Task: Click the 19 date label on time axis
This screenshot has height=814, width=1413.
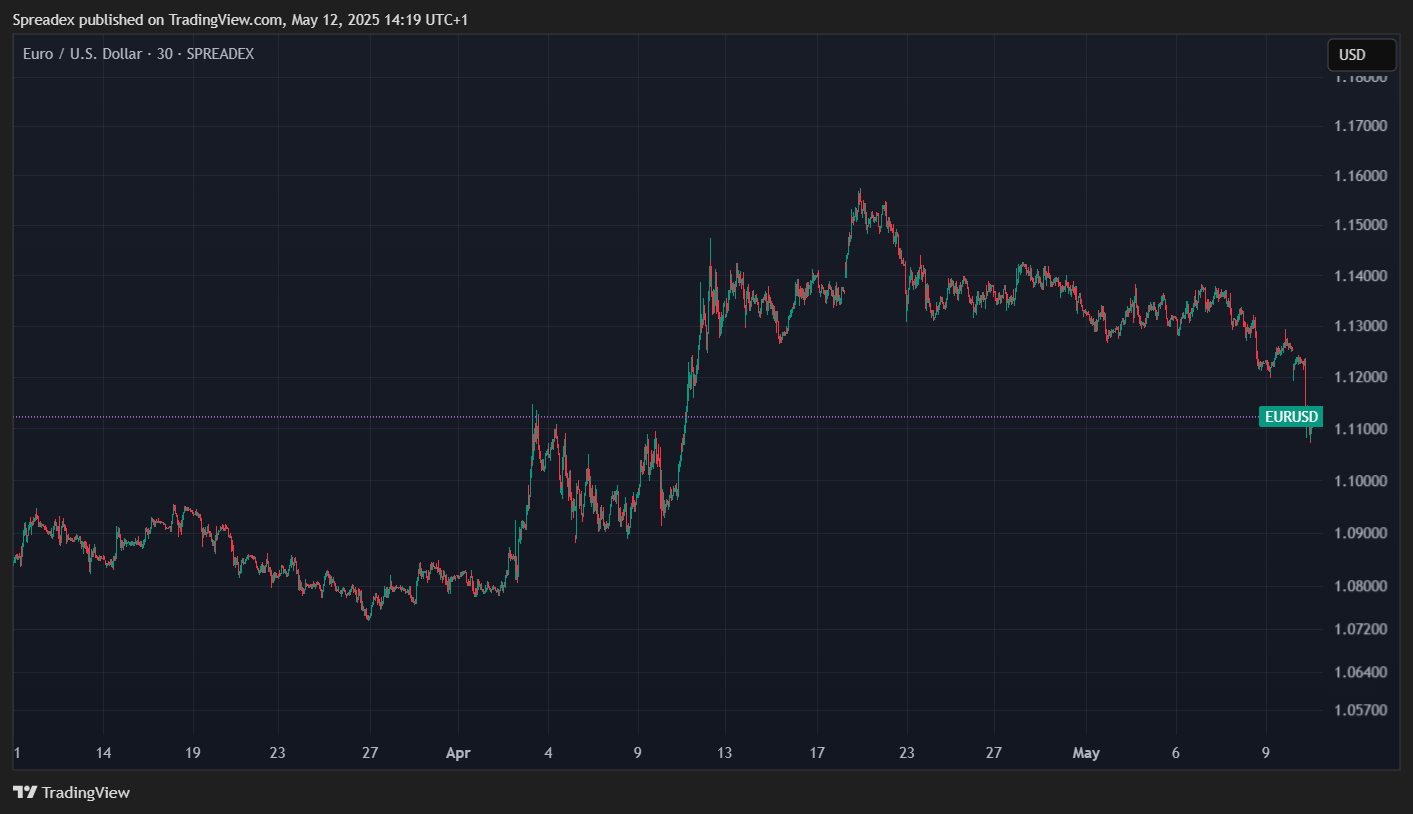Action: [x=193, y=753]
